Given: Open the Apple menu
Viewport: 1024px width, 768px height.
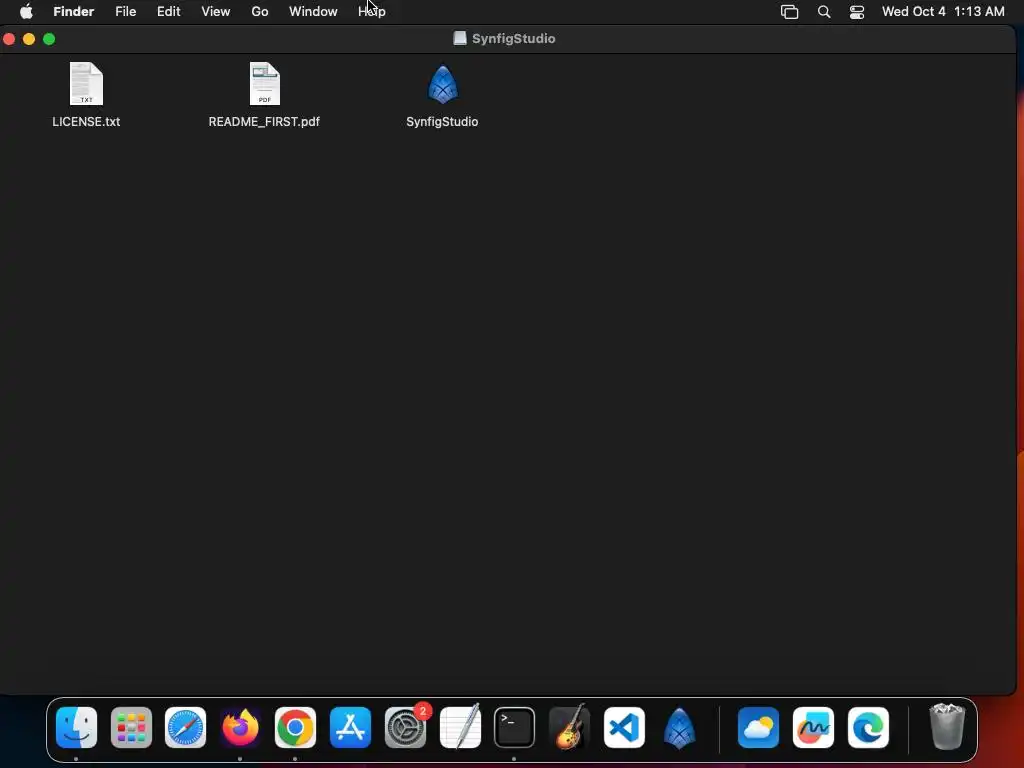Looking at the screenshot, I should [26, 11].
